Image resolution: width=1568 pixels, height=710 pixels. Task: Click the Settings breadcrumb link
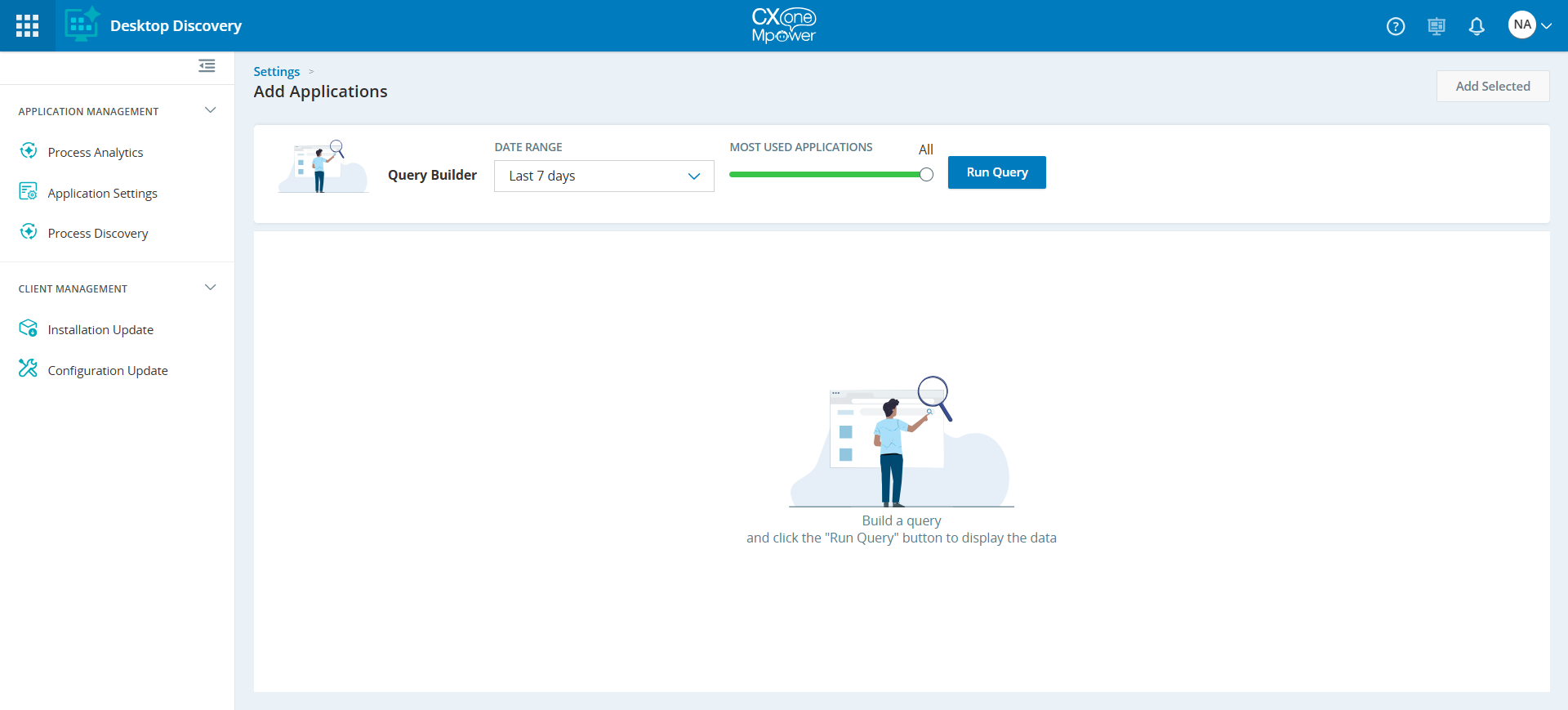[x=276, y=72]
